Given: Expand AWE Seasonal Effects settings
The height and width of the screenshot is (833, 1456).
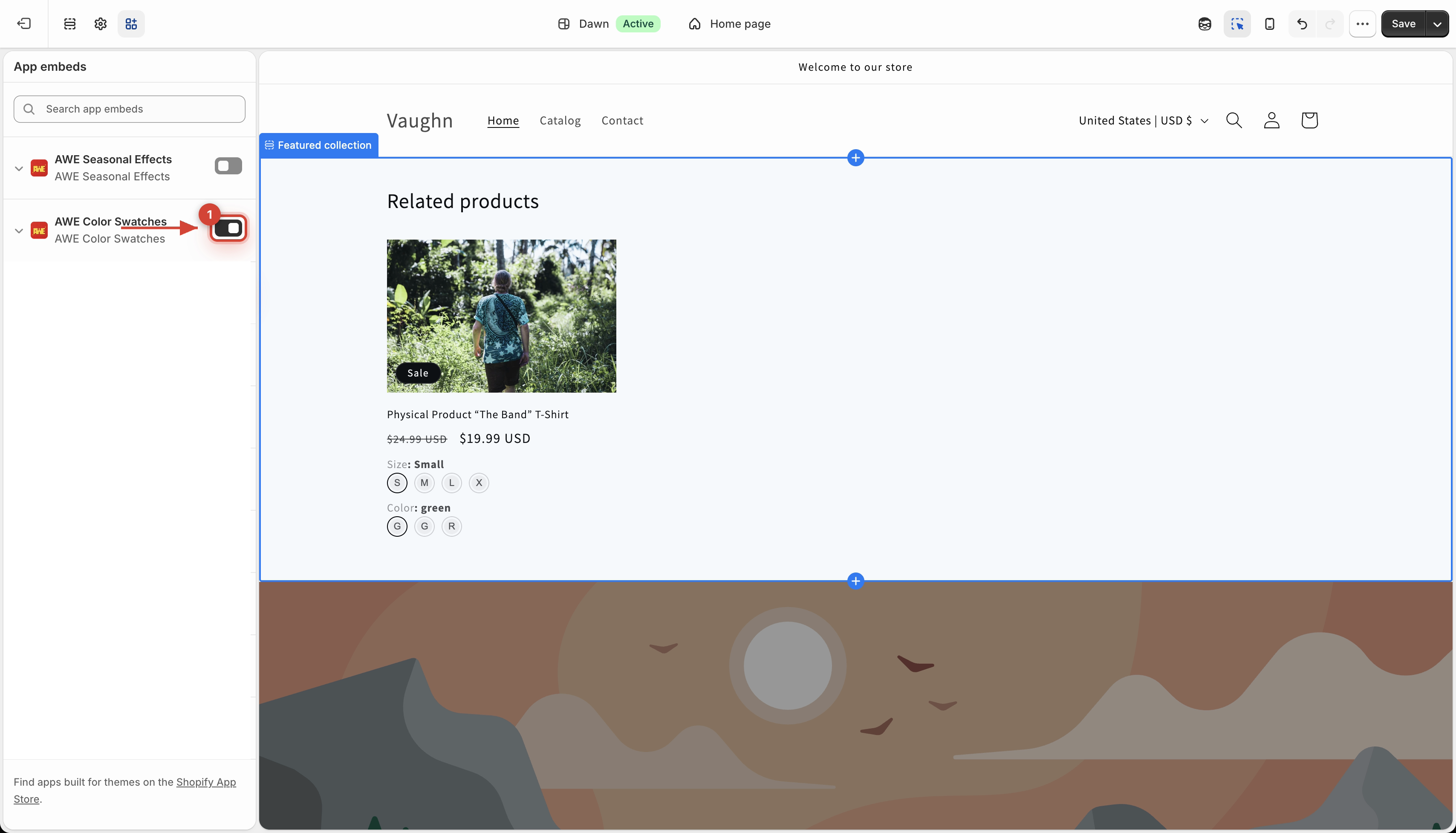Looking at the screenshot, I should pos(19,169).
